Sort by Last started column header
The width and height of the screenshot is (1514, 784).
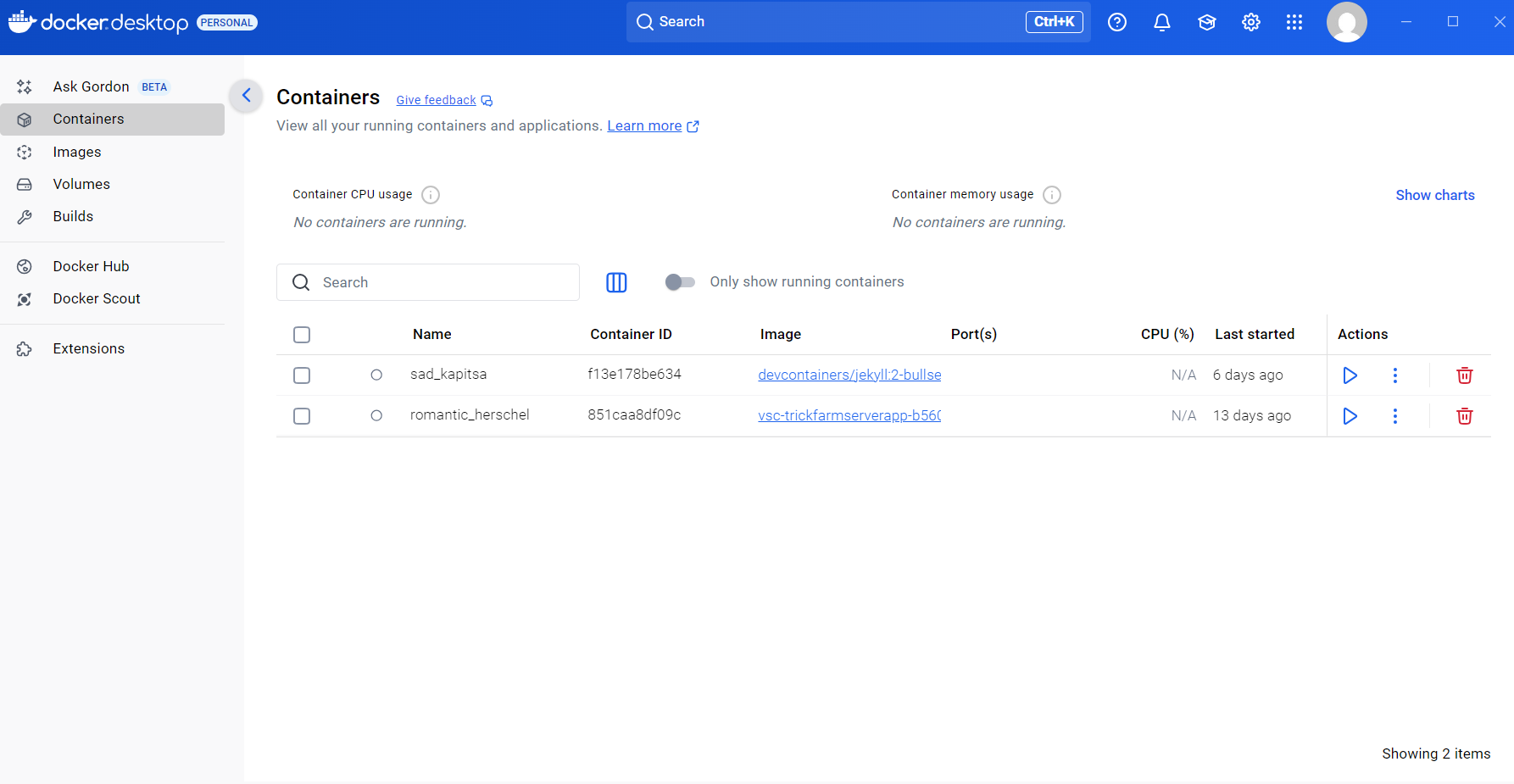[x=1255, y=334]
